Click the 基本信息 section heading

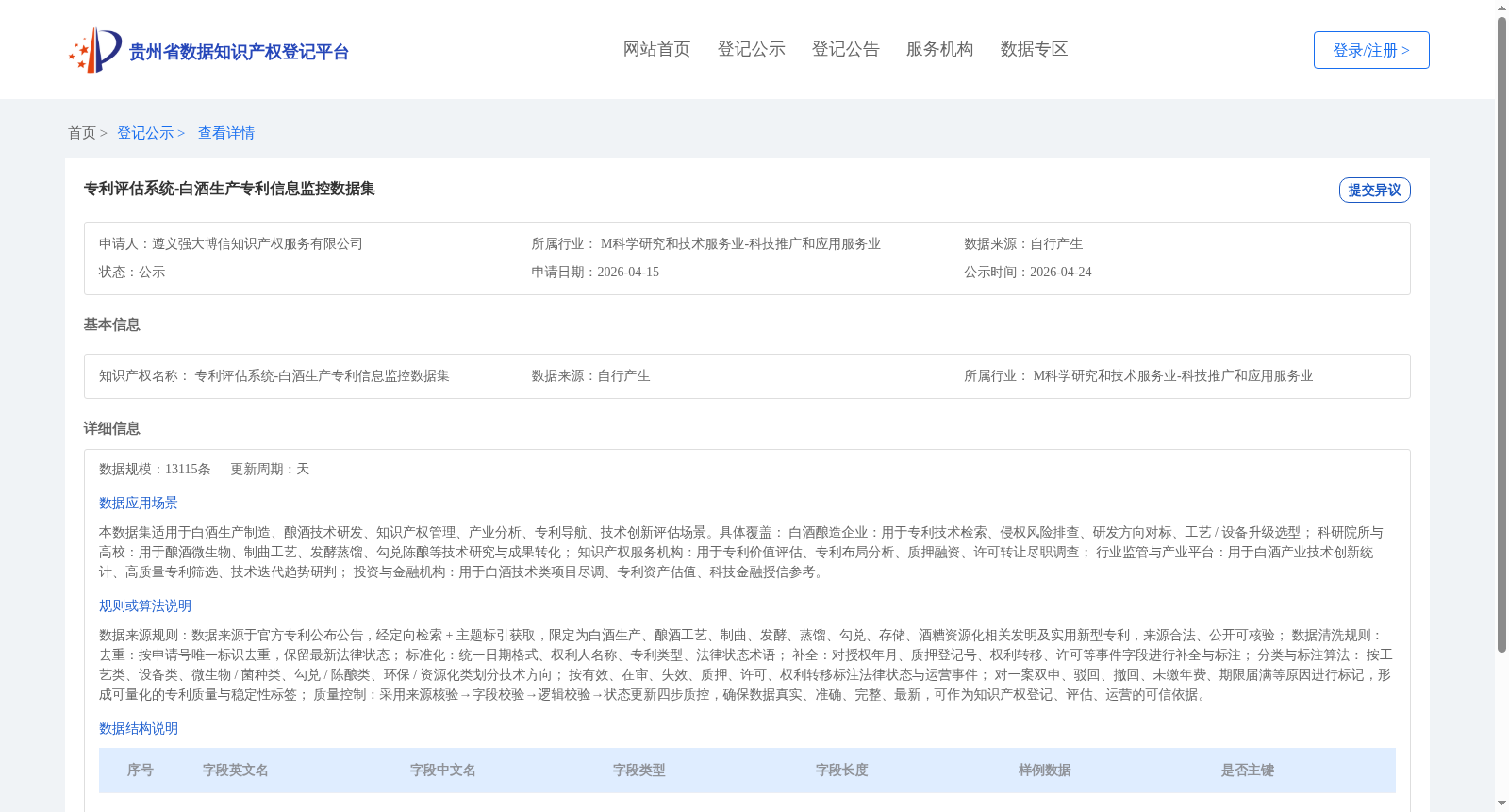pyautogui.click(x=111, y=324)
